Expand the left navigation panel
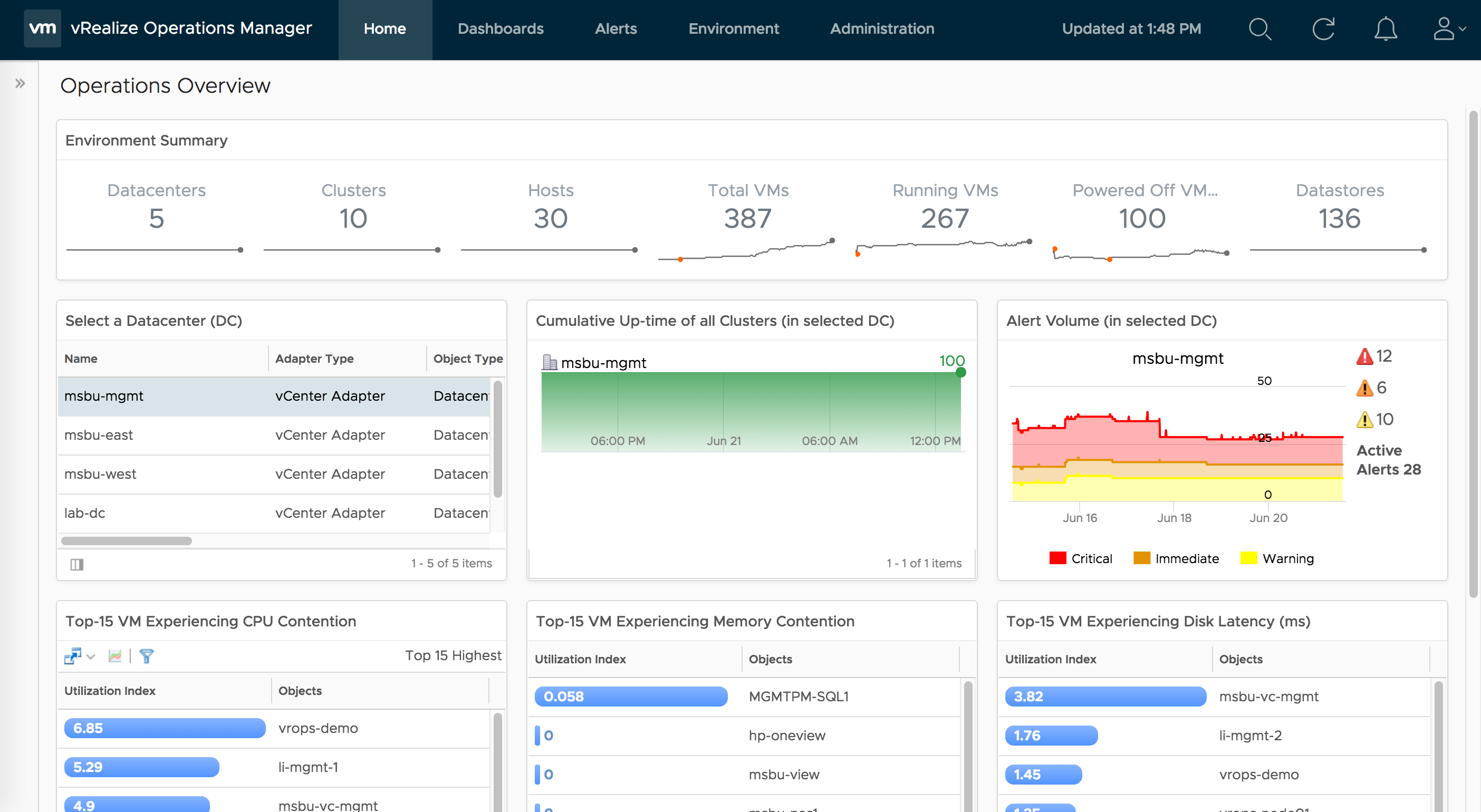 click(x=20, y=83)
